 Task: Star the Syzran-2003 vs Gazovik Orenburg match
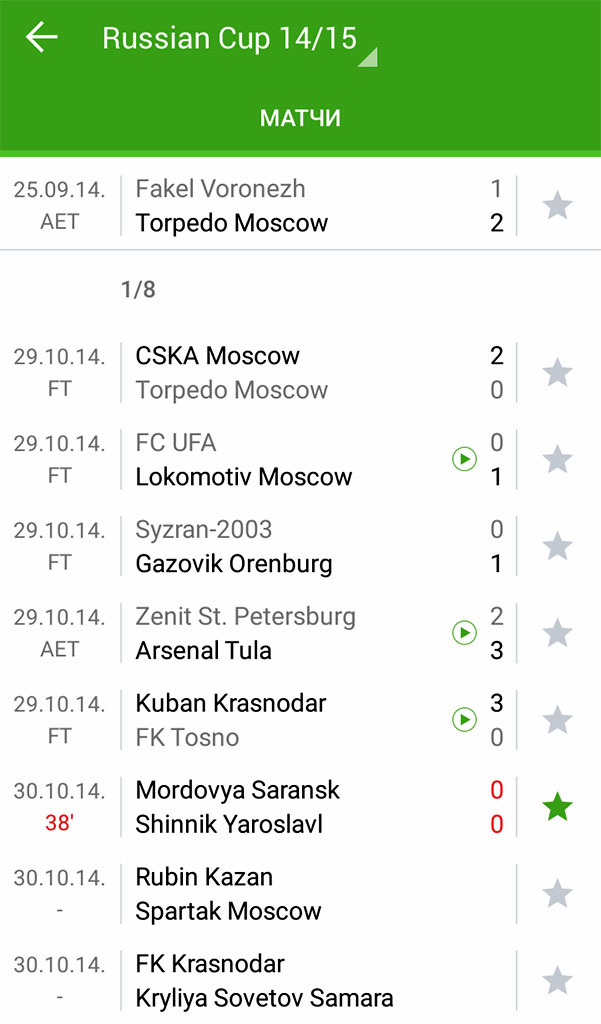(x=557, y=547)
